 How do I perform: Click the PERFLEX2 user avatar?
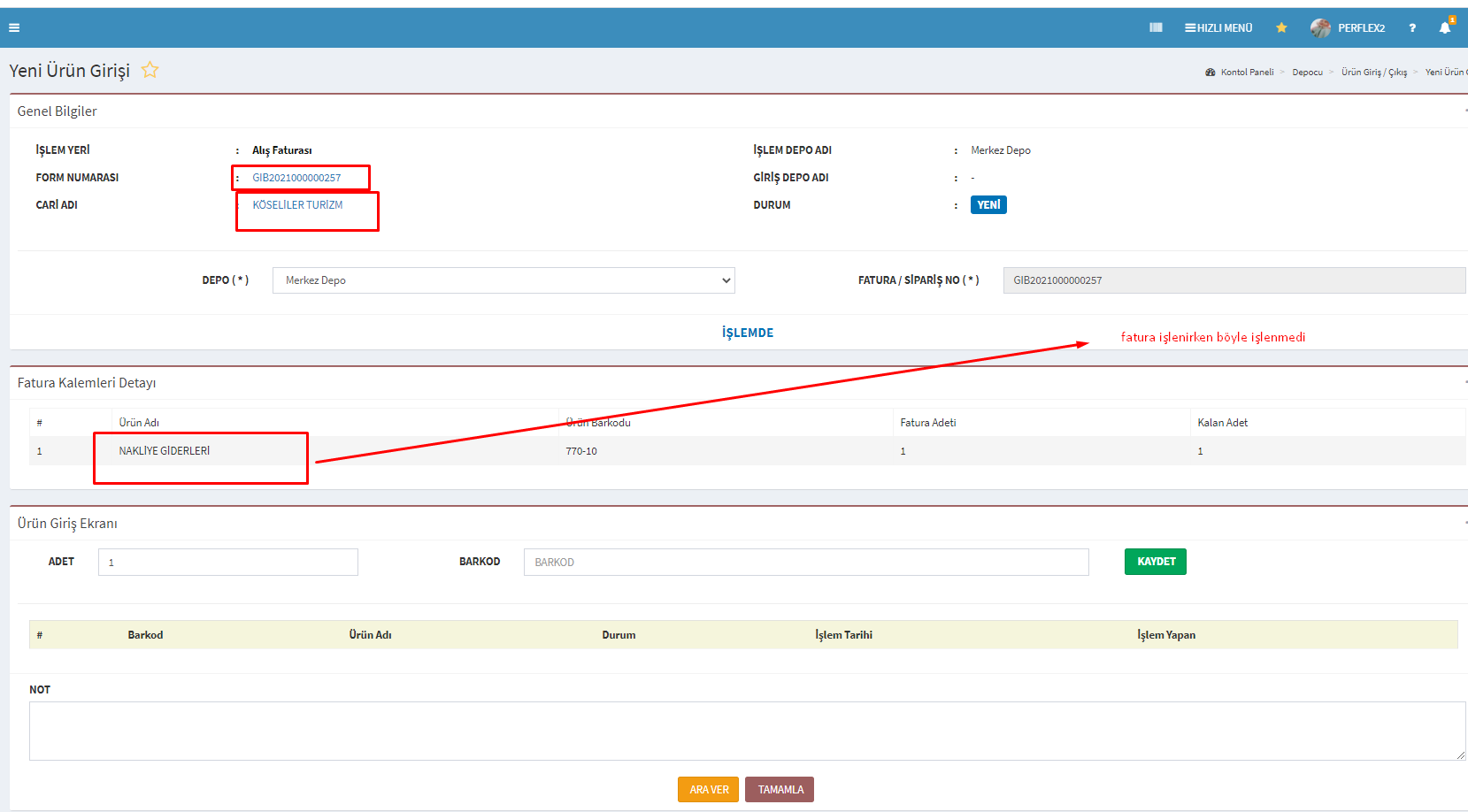coord(1320,28)
